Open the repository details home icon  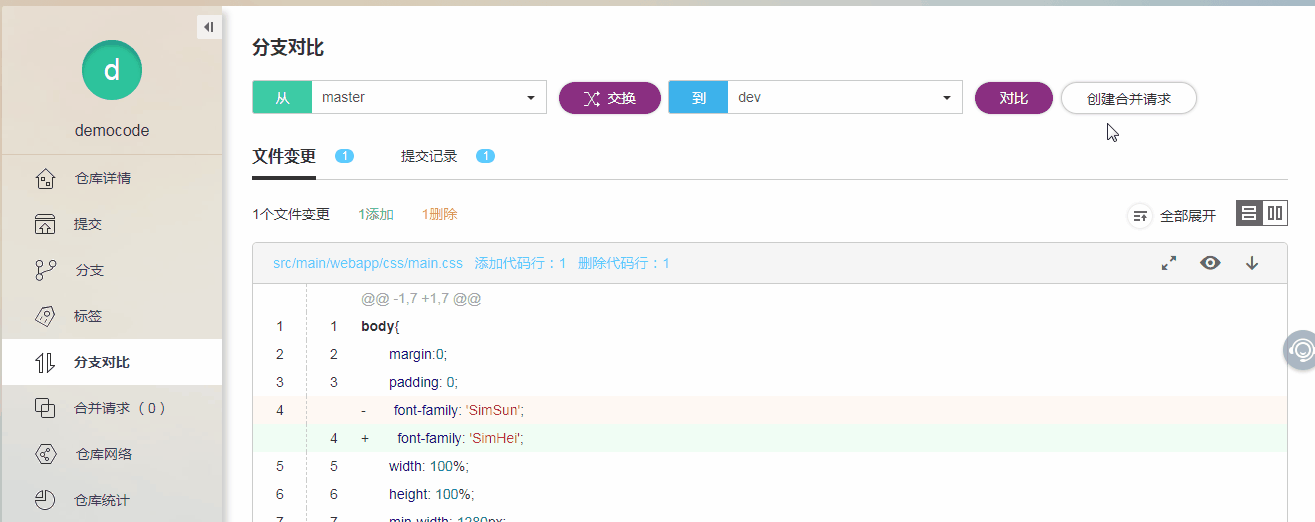tap(45, 179)
